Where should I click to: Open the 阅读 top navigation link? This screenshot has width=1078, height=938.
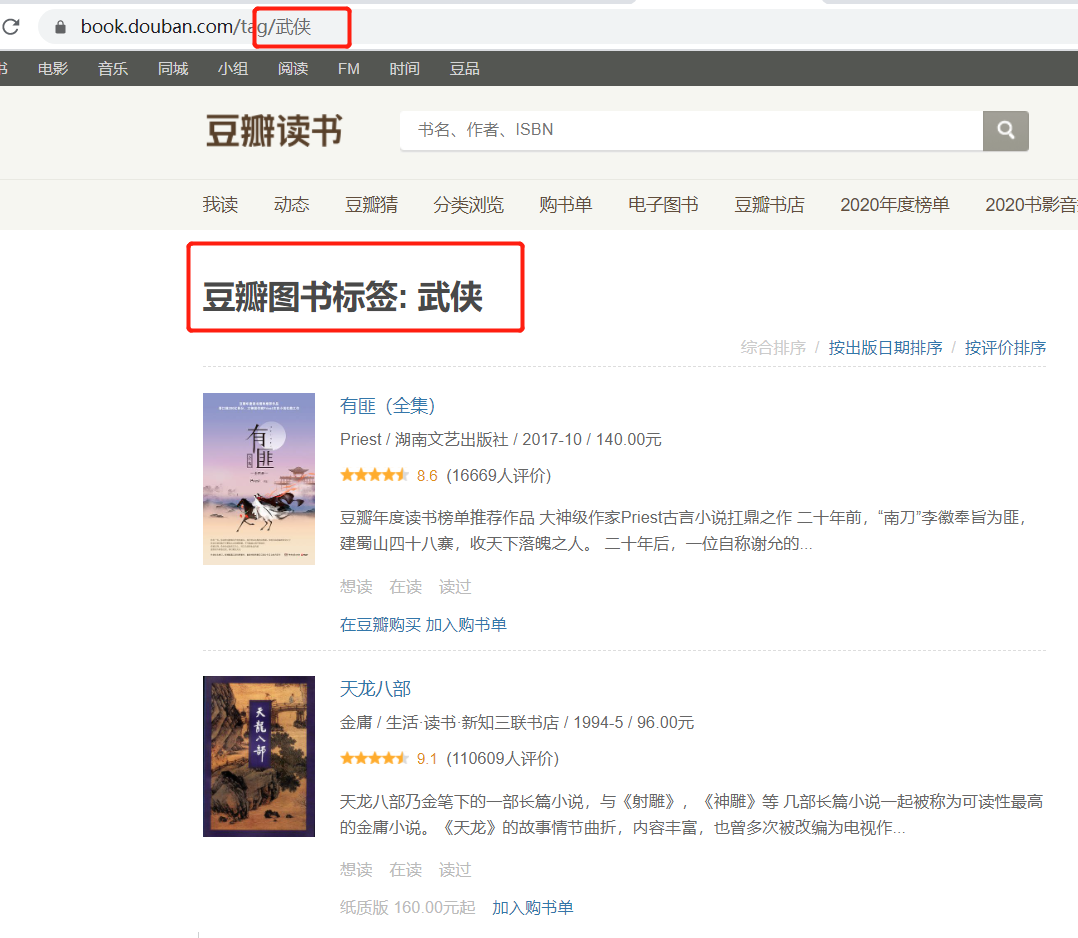(x=293, y=69)
